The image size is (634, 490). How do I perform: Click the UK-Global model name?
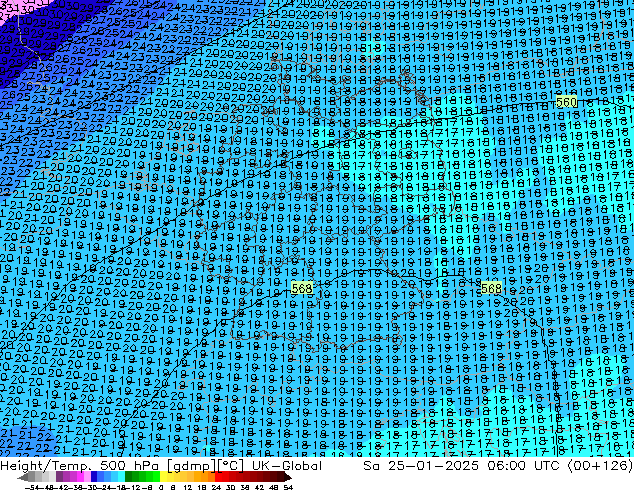coord(287,466)
